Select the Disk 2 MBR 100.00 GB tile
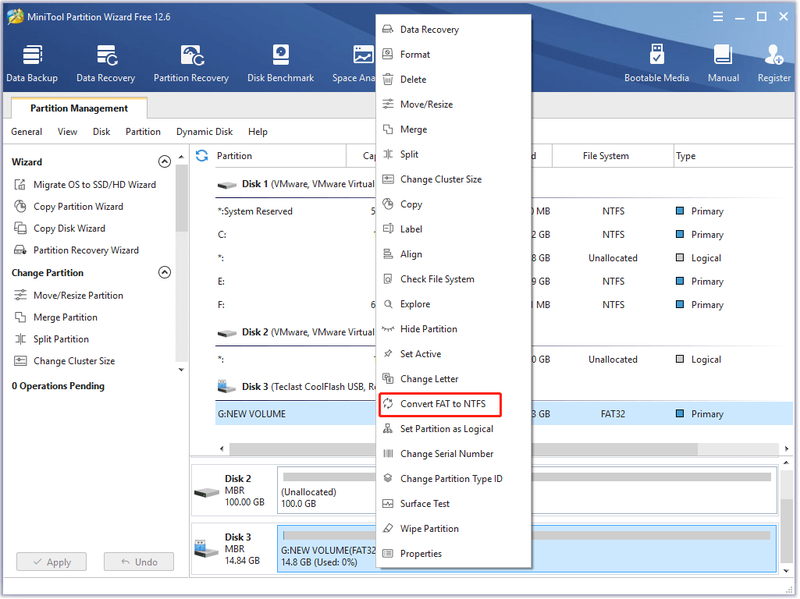Viewport: 800px width, 599px height. (x=234, y=492)
